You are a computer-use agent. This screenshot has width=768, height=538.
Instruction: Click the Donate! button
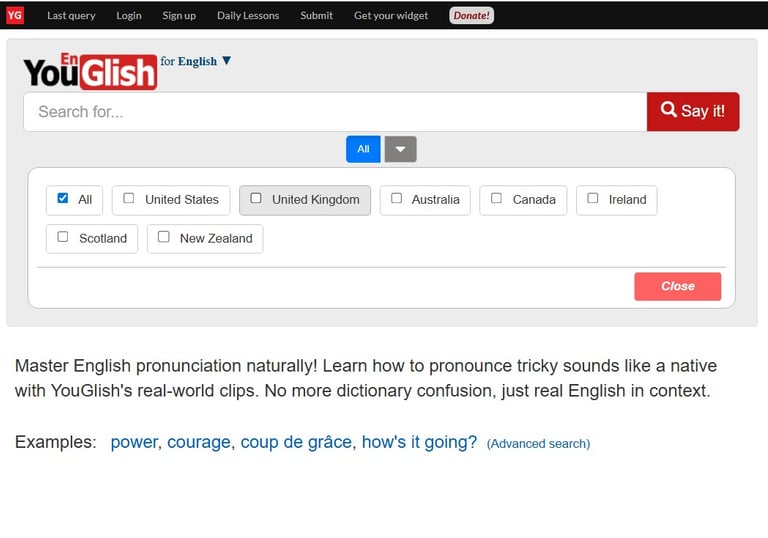471,16
